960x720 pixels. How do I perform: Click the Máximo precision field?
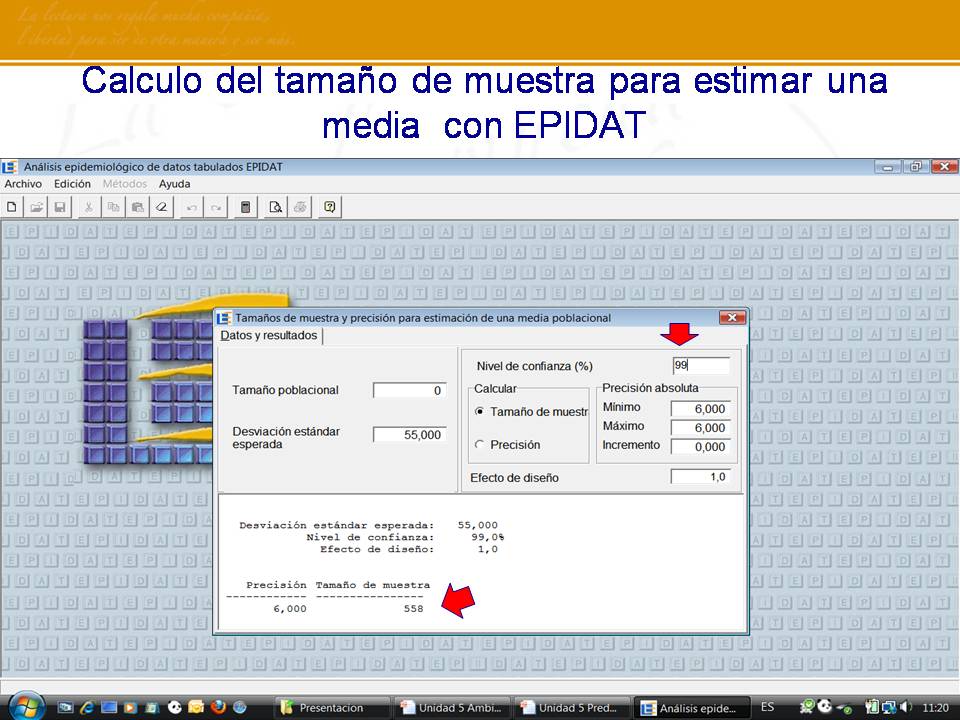click(701, 428)
